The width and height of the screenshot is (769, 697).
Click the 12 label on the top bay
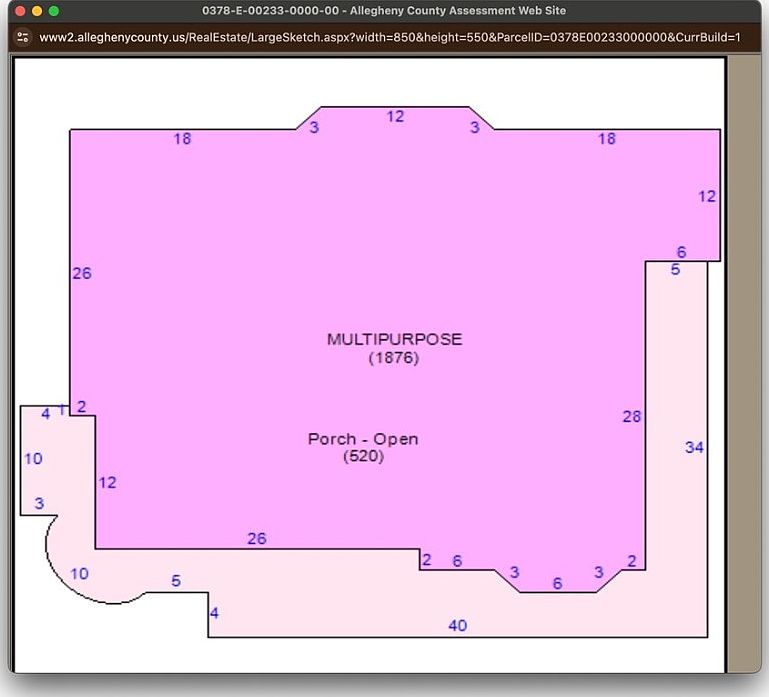395,116
